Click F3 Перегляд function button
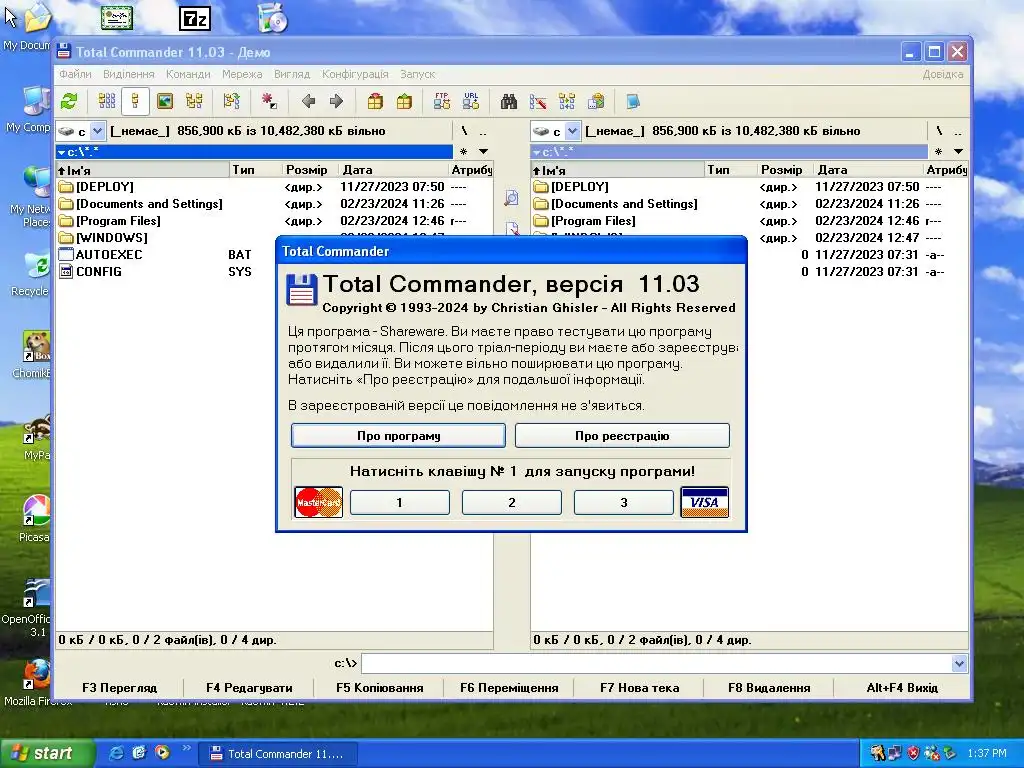This screenshot has width=1024, height=768. tap(120, 688)
